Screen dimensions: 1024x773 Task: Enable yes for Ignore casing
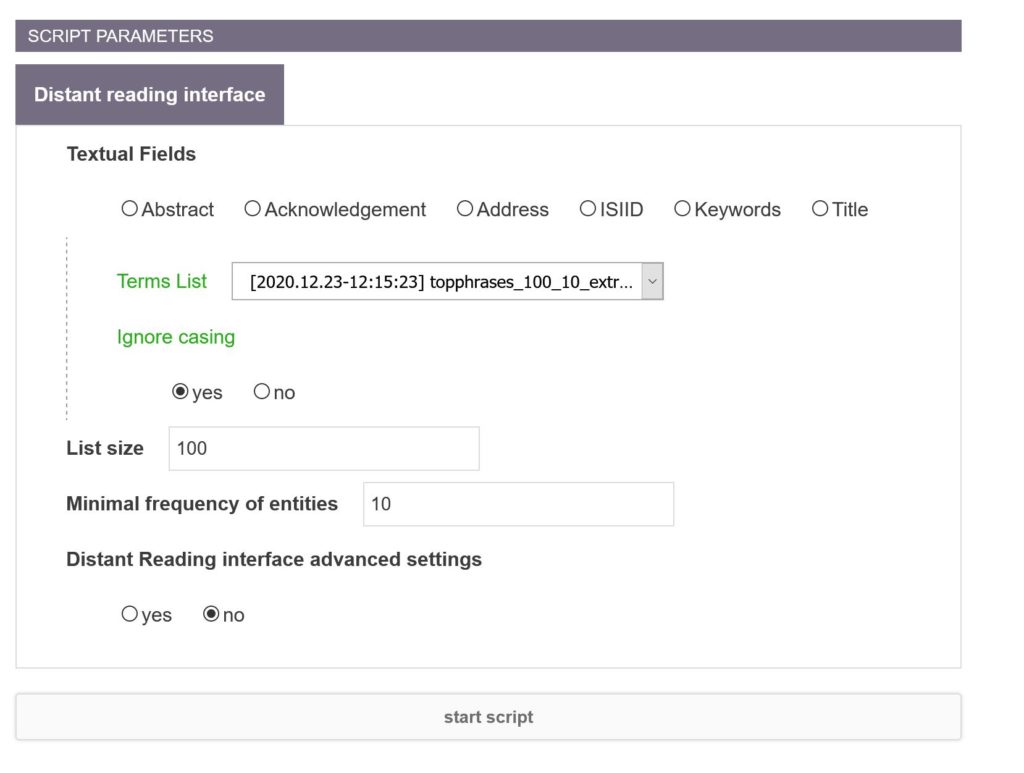tap(180, 392)
